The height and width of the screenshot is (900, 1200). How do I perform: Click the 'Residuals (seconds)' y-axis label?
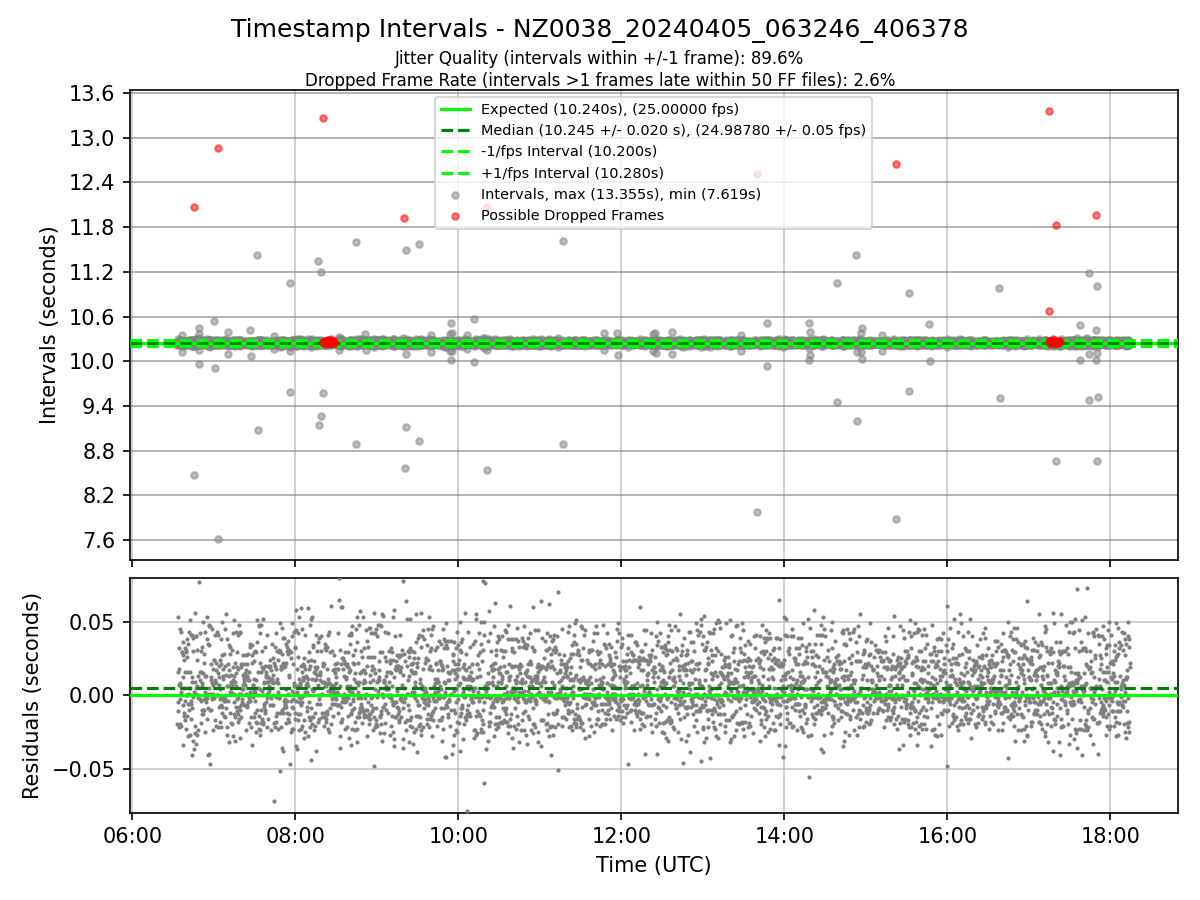click(31, 696)
